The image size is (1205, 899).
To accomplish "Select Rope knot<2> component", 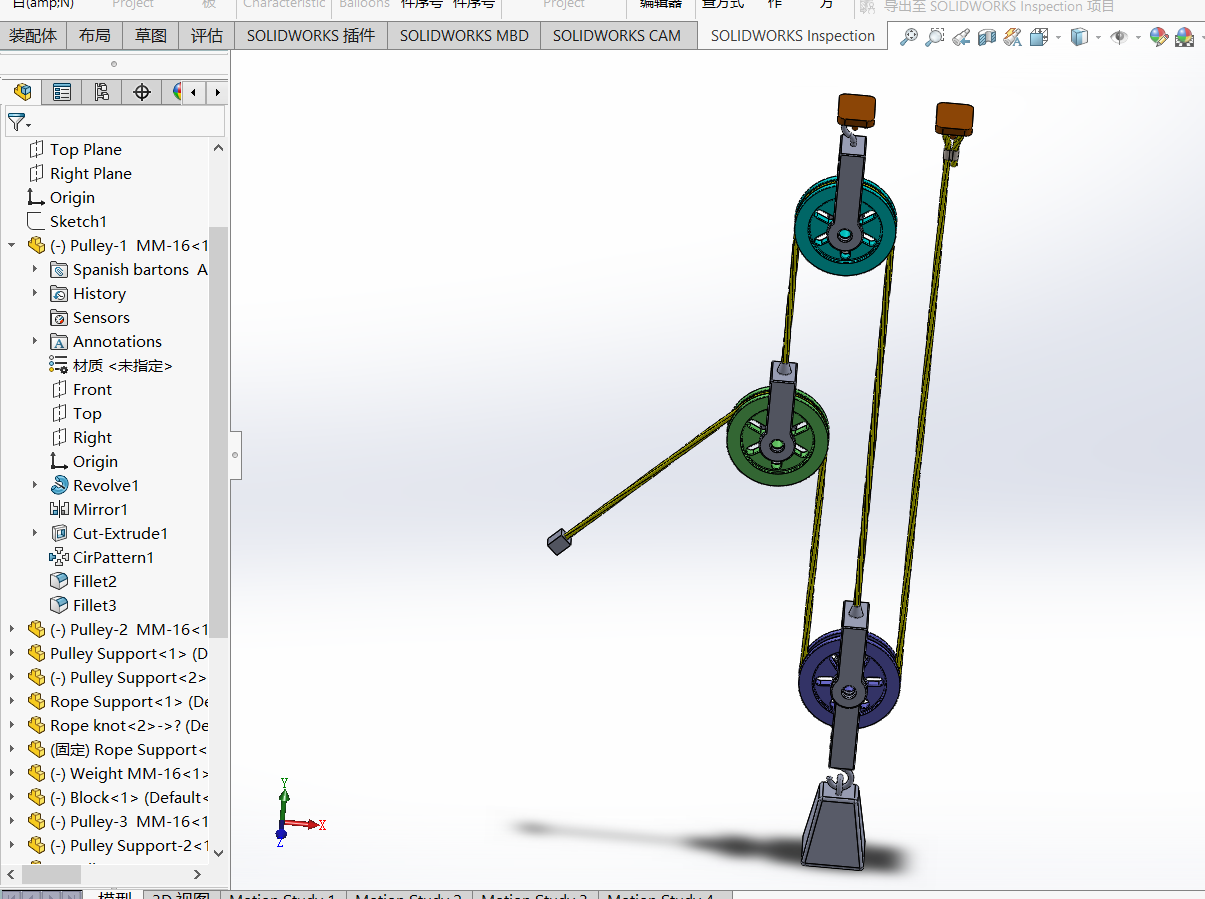I will 129,725.
